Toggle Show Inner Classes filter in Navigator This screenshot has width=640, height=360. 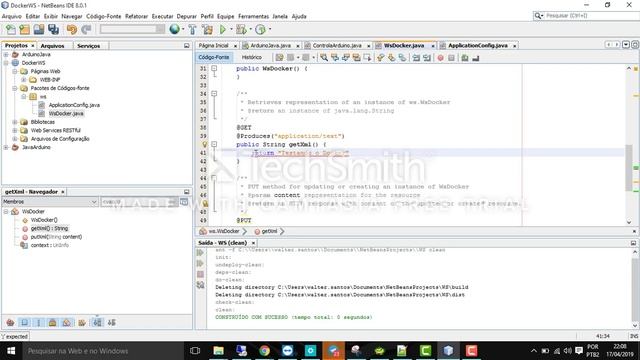(x=67, y=322)
